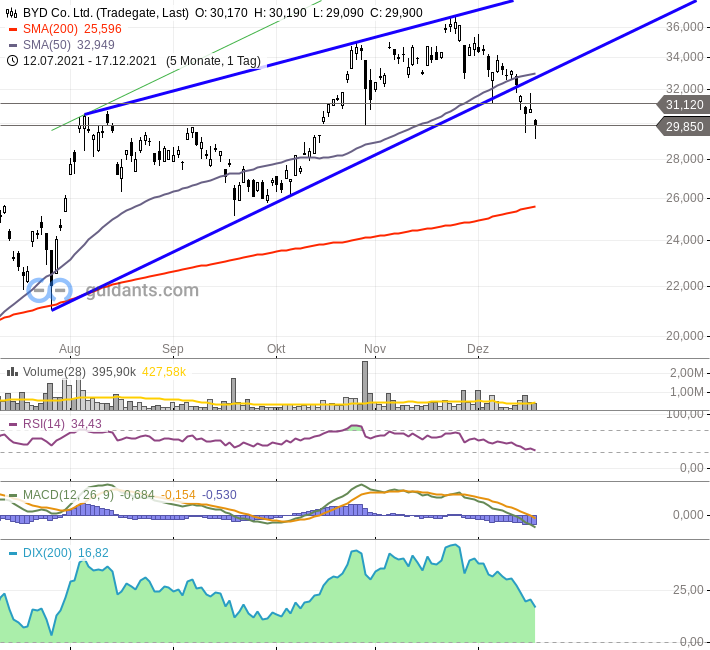Screen dimensions: 710x650
Task: Click the SMA(50) indicator label
Action: pos(47,45)
